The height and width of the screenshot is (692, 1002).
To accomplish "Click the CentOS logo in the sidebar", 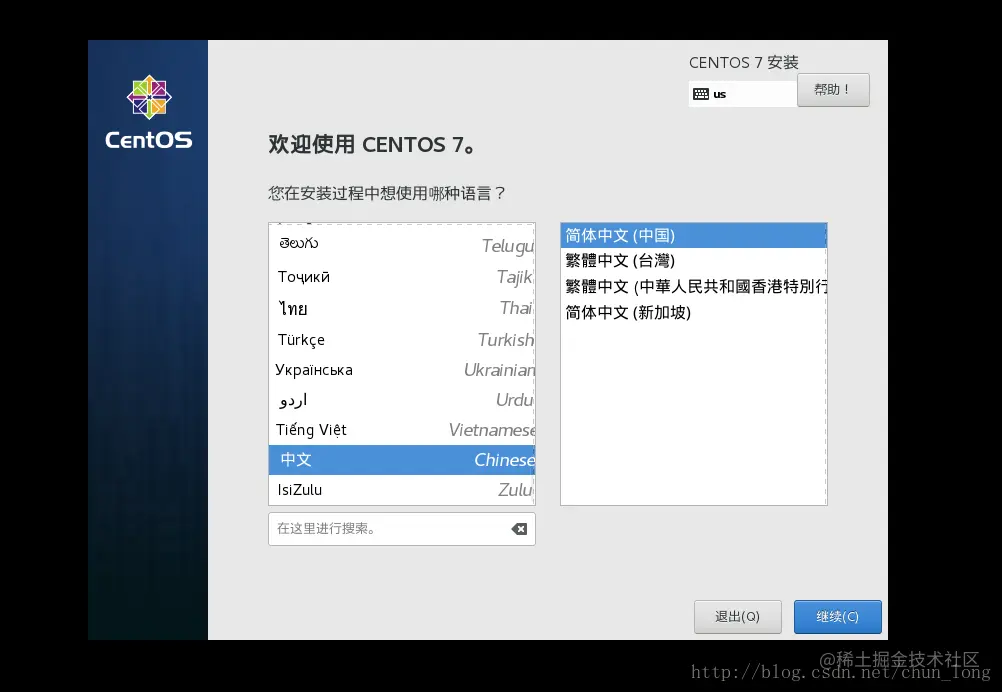I will pyautogui.click(x=148, y=113).
